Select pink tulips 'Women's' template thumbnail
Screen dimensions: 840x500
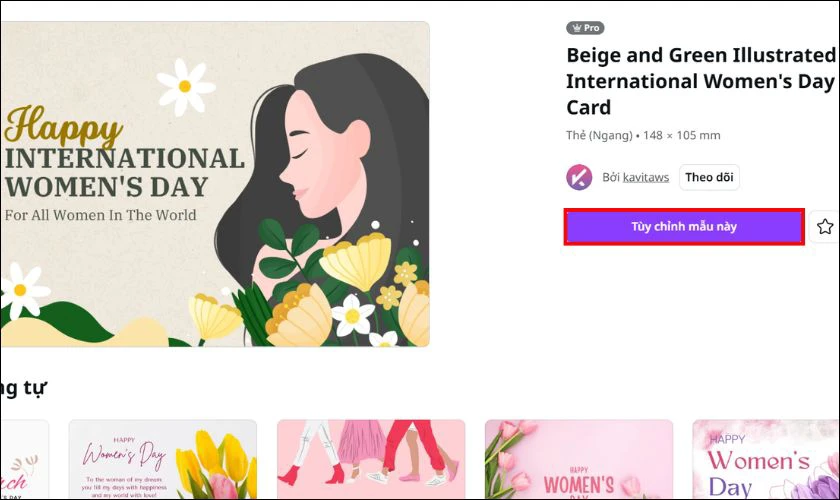click(579, 459)
